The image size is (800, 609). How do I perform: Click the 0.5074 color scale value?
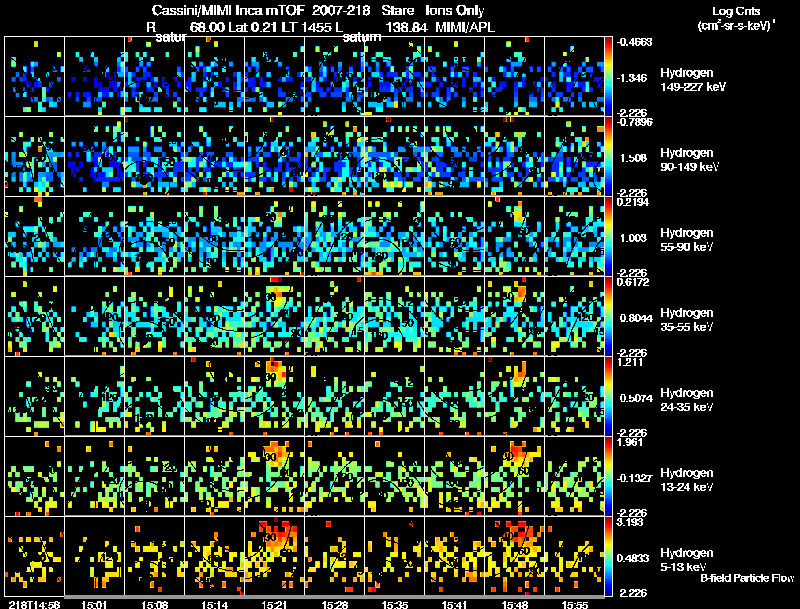[x=636, y=398]
